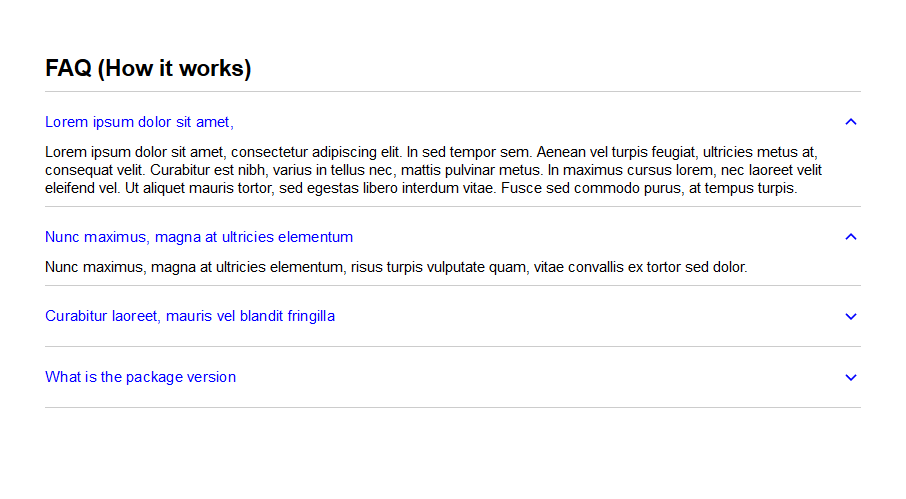
Task: Collapse the "Lorem ipsum dolor sit amet," chevron
Action: click(851, 122)
